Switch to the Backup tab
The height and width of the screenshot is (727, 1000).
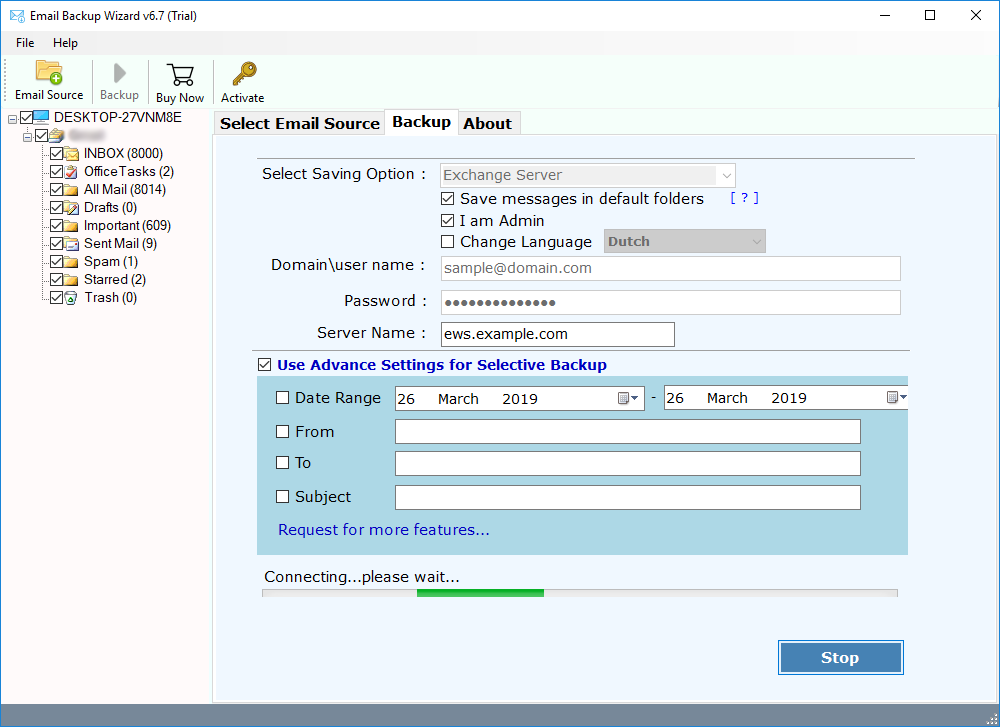click(422, 122)
